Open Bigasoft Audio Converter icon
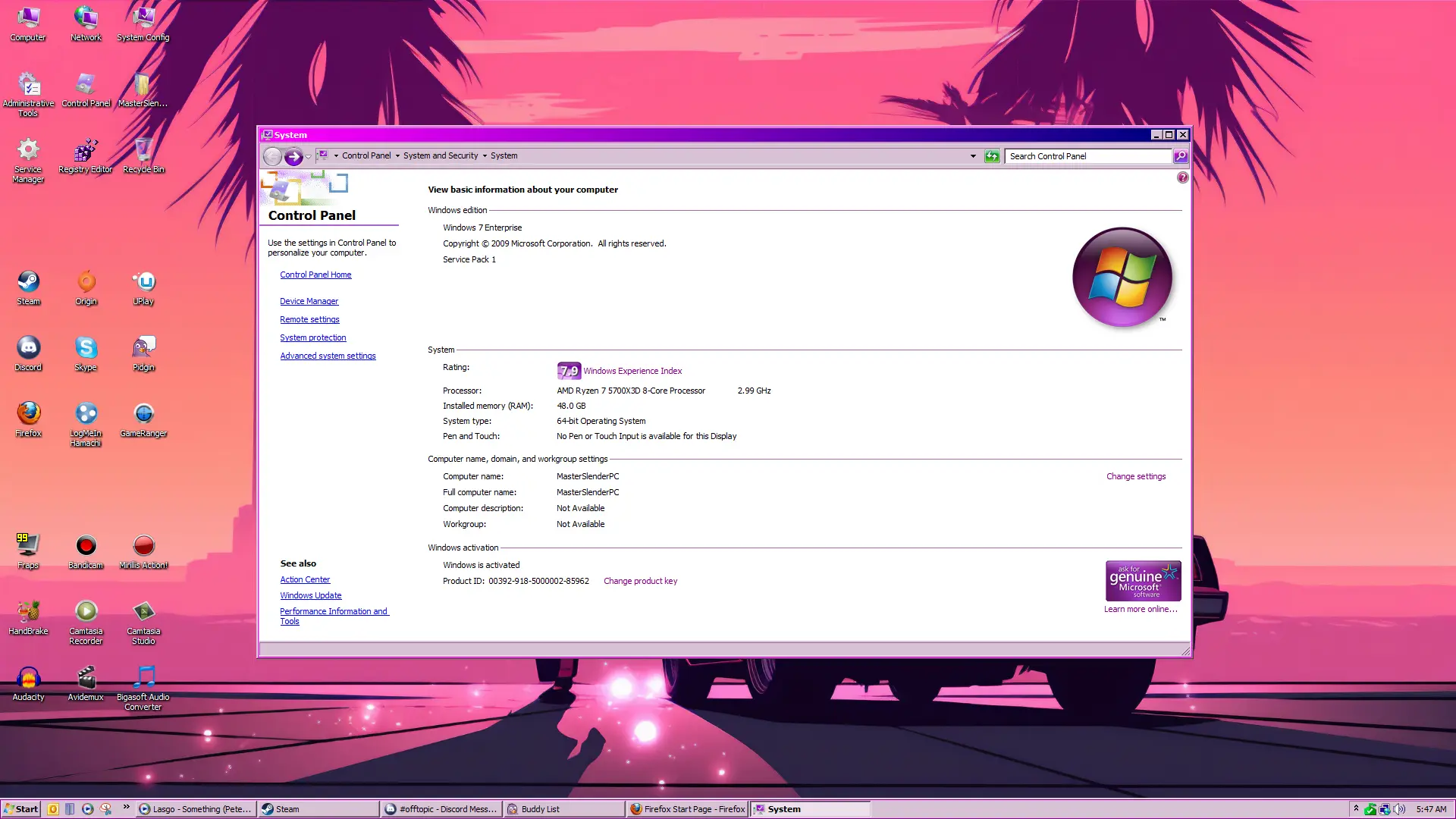The width and height of the screenshot is (1456, 819). point(143,688)
